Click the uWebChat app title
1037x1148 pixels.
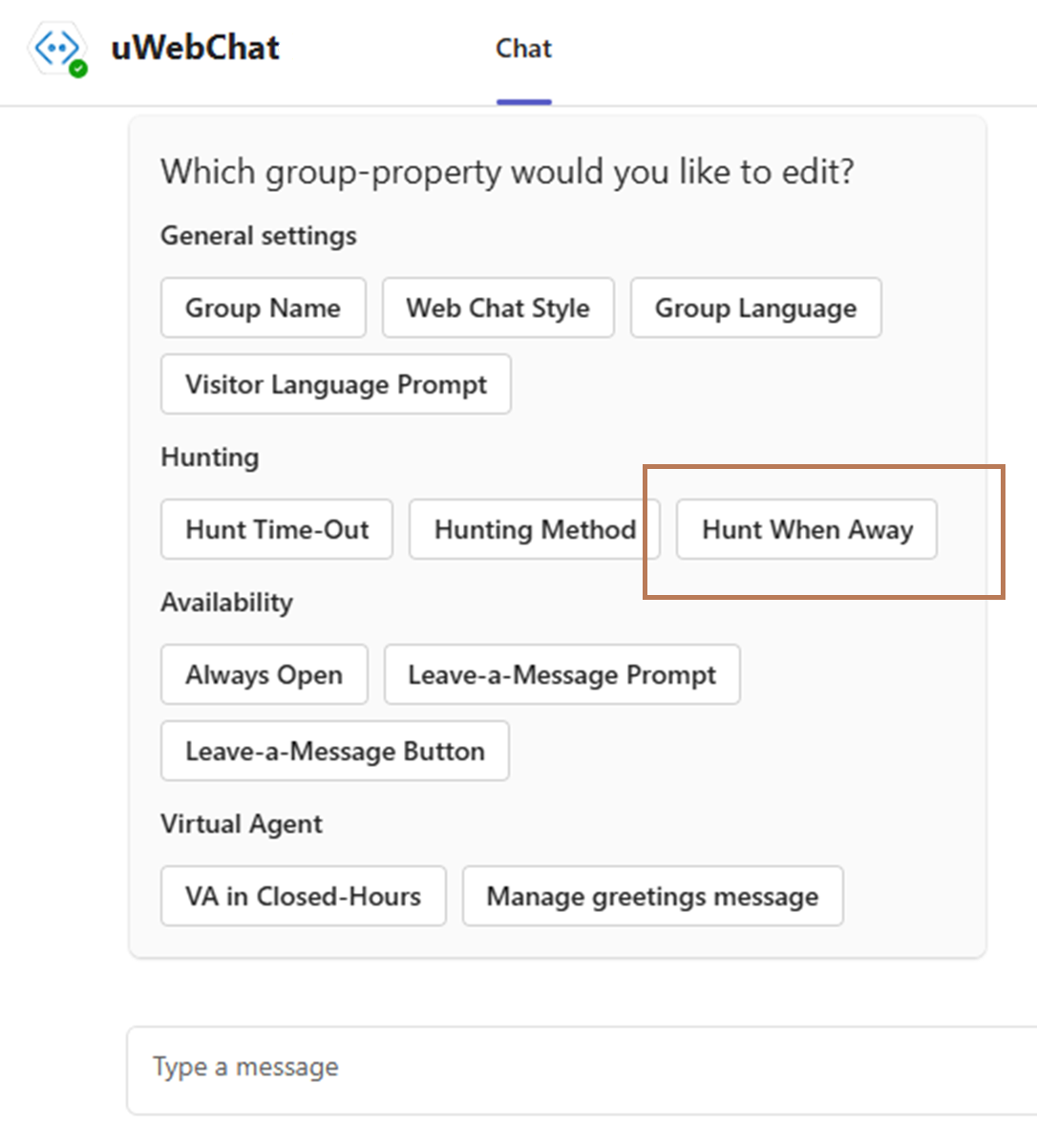pyautogui.click(x=195, y=48)
